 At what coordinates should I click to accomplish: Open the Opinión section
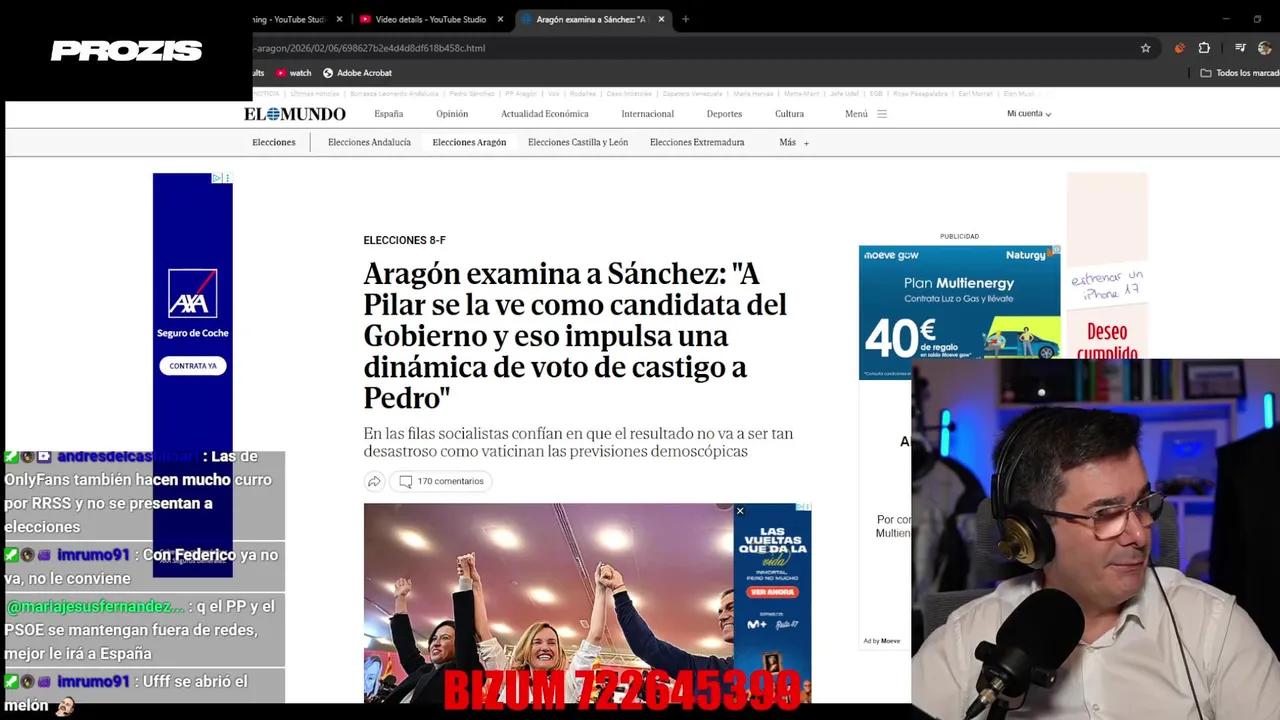(x=452, y=114)
